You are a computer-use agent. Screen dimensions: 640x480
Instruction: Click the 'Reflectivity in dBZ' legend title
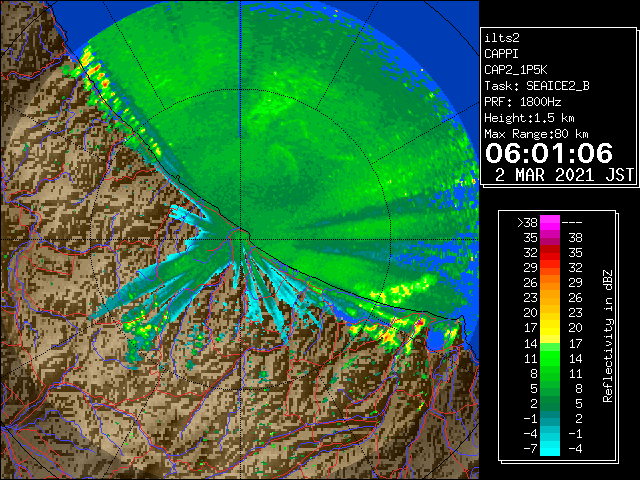pos(608,336)
